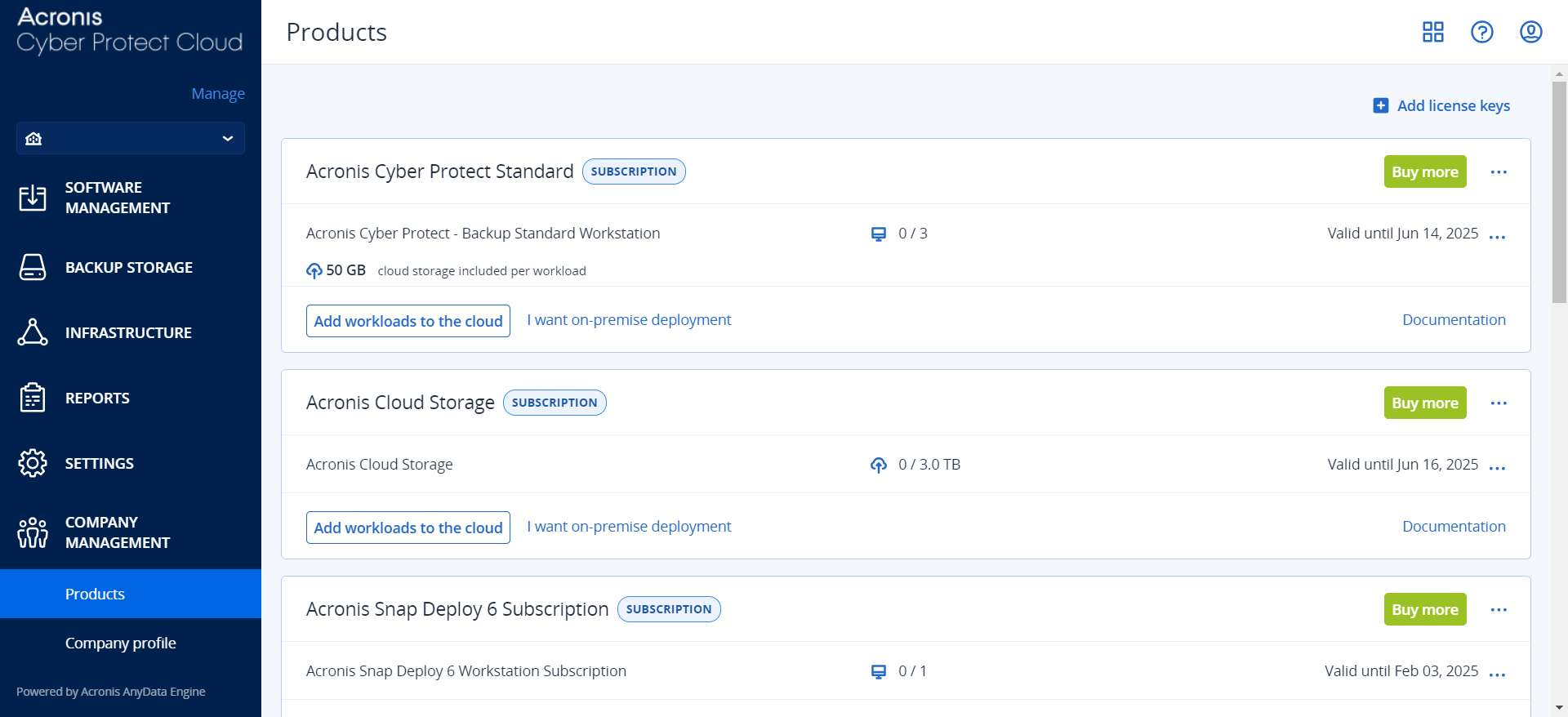Click the Settings gear icon

click(x=33, y=463)
